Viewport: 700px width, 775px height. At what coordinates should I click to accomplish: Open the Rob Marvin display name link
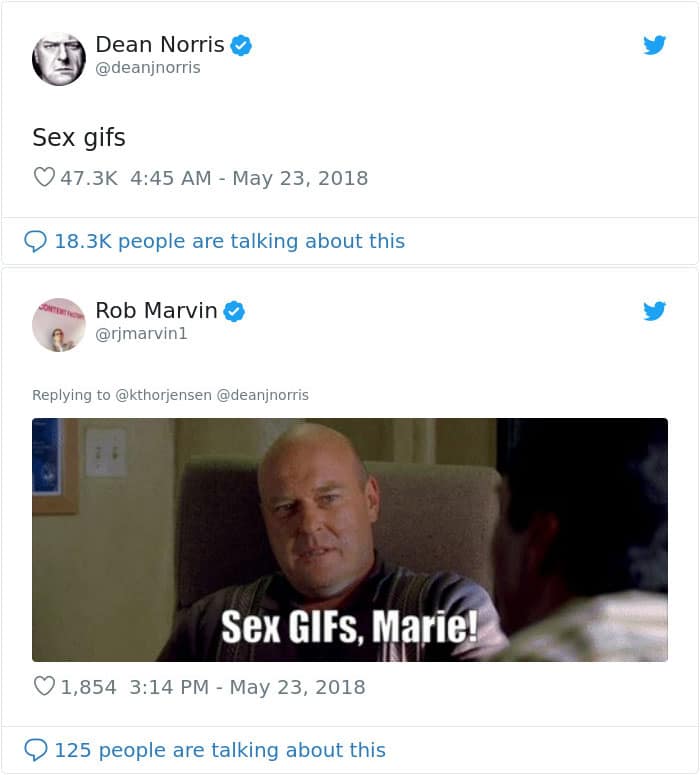[156, 311]
